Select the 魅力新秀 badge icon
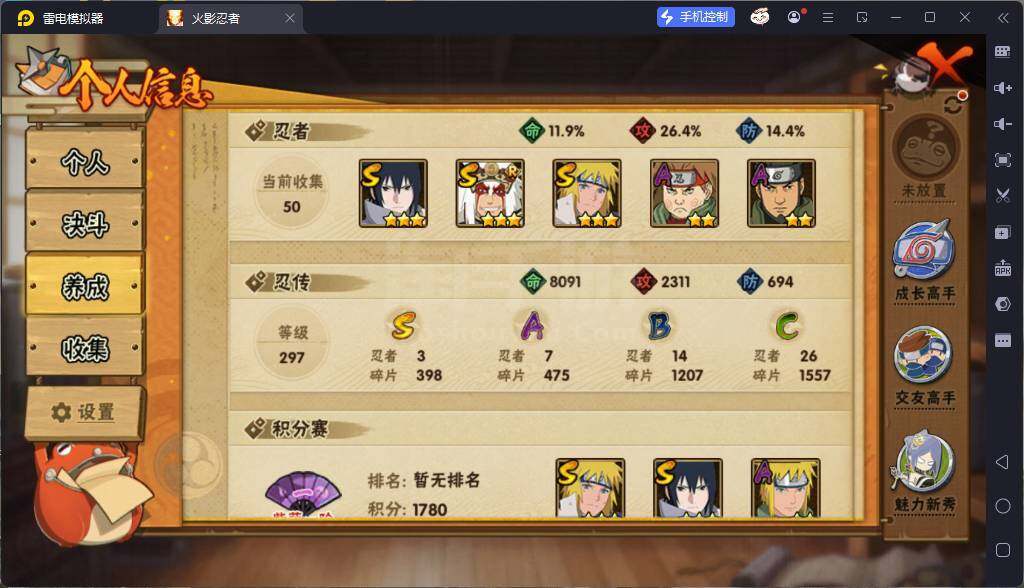1024x588 pixels. pyautogui.click(x=922, y=461)
